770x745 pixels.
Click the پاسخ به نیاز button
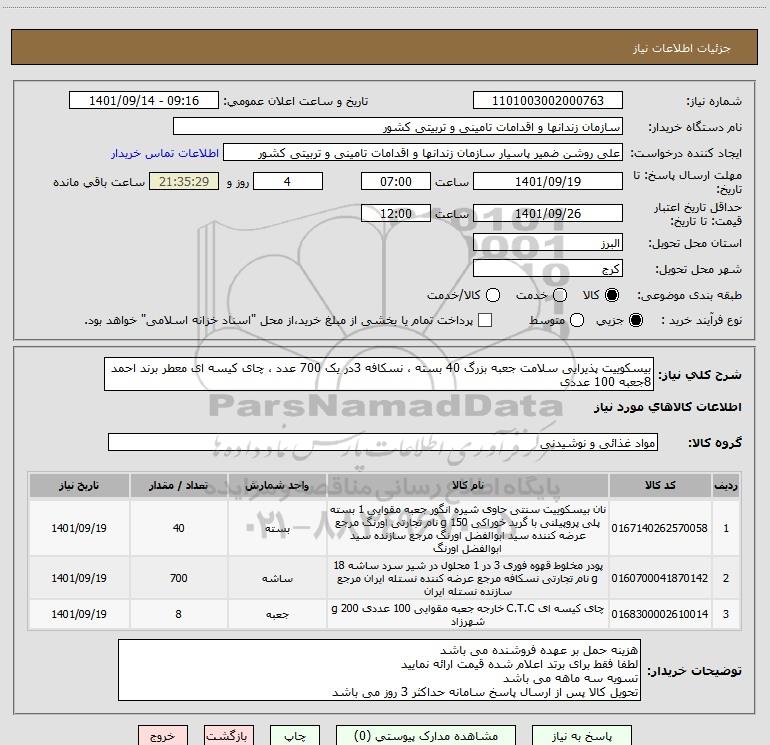tap(582, 736)
